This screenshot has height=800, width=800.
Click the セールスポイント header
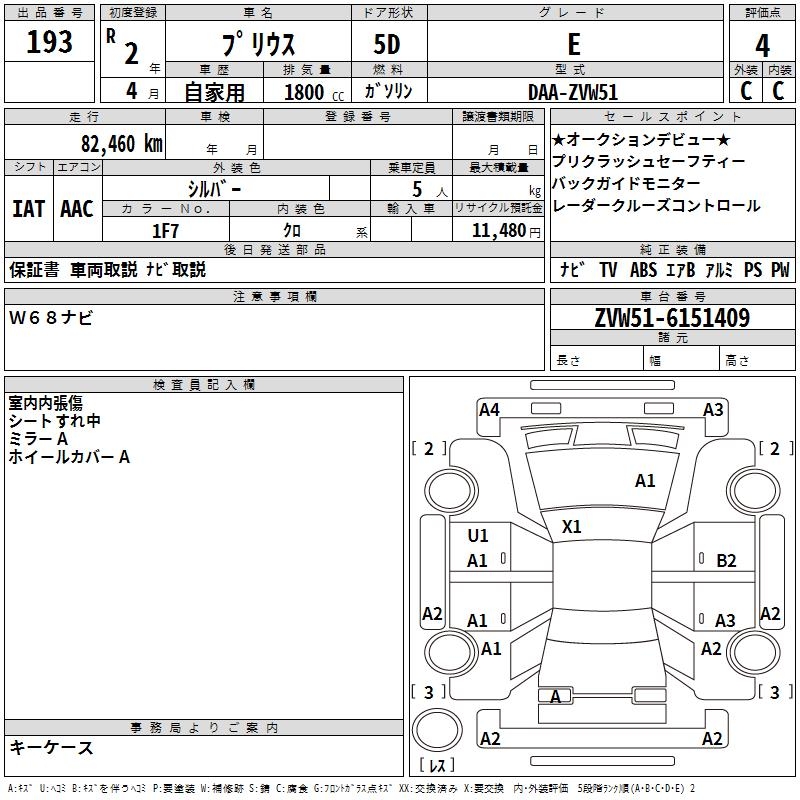[673, 117]
